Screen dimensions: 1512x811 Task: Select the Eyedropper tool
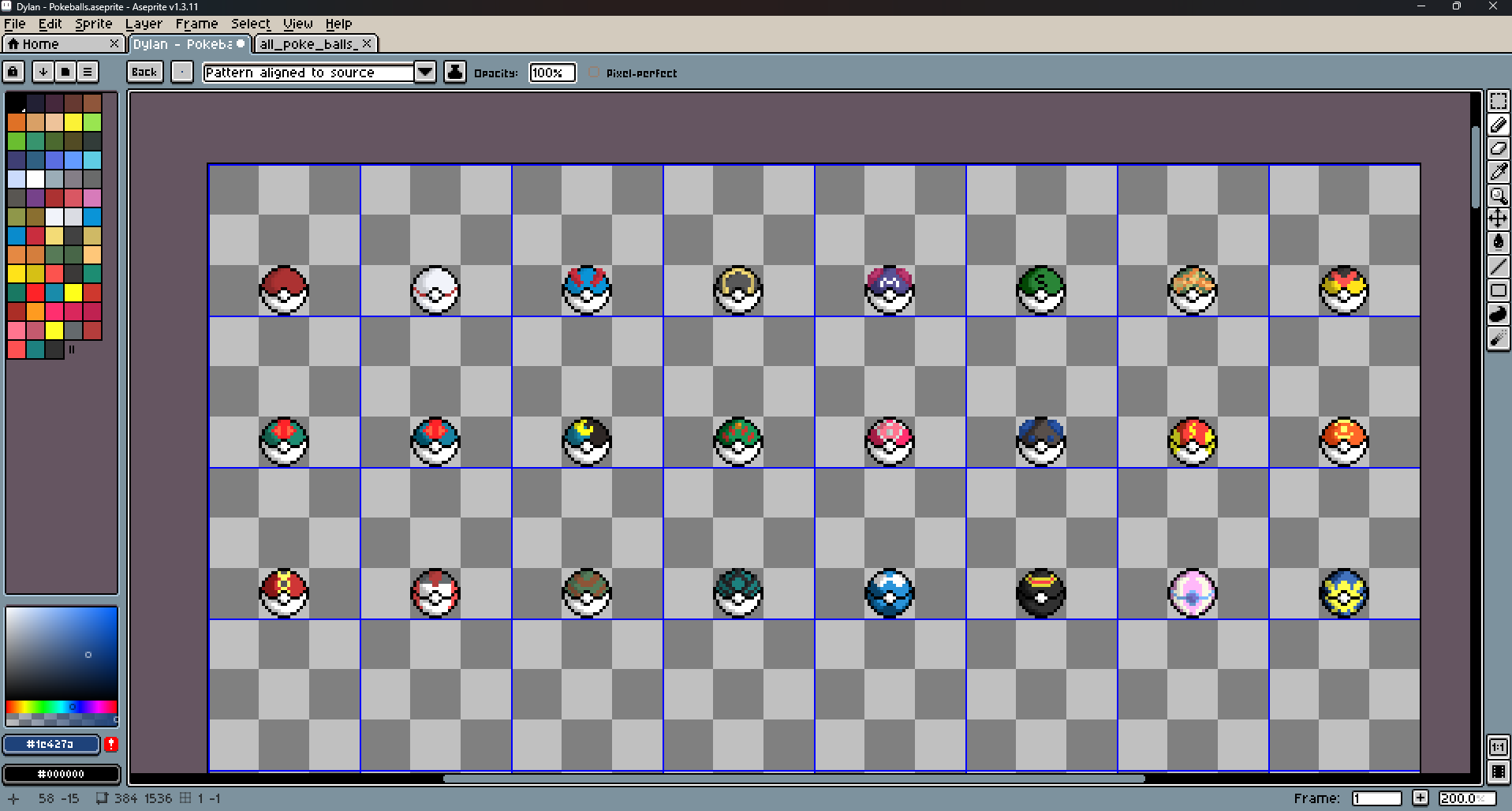[1498, 172]
